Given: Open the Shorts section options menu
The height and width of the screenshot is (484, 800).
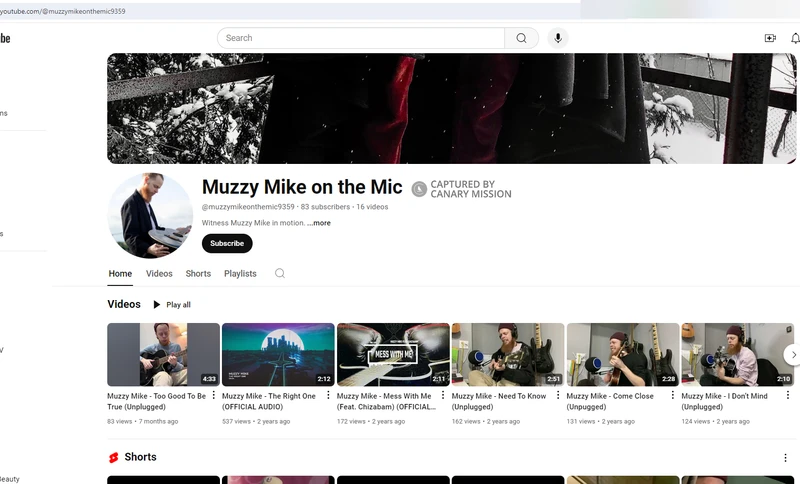Looking at the screenshot, I should (785, 457).
